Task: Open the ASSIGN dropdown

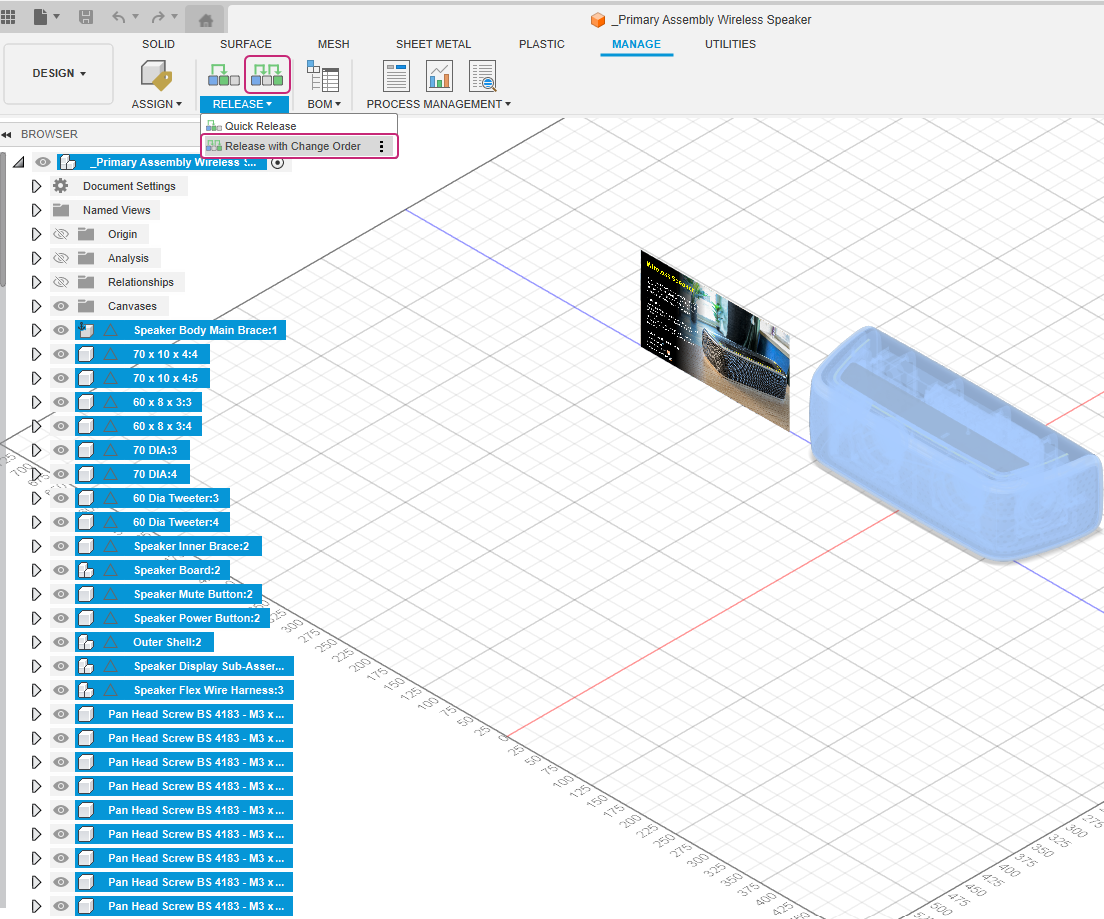Action: [x=156, y=104]
